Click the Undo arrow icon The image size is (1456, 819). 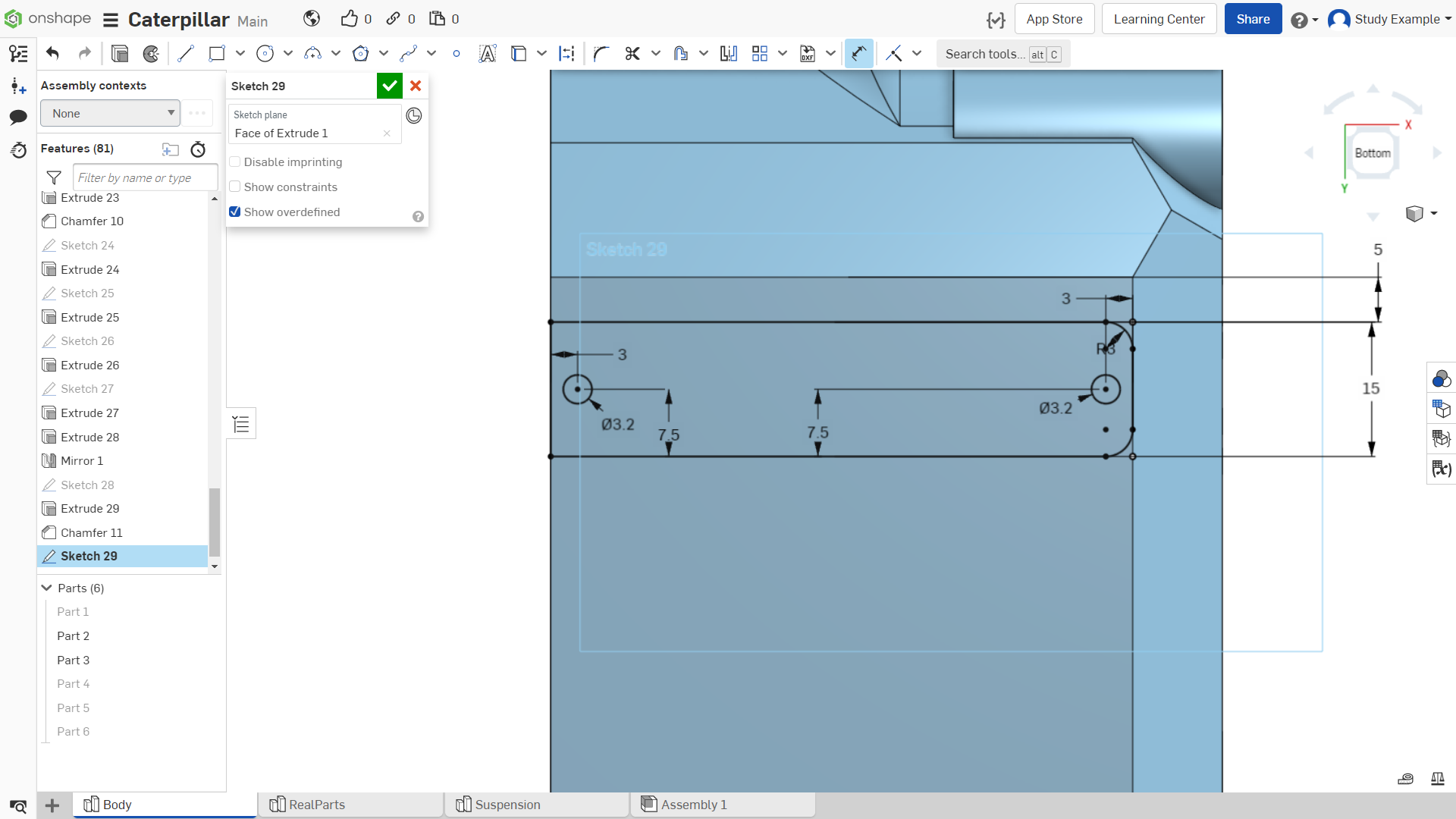[x=52, y=53]
